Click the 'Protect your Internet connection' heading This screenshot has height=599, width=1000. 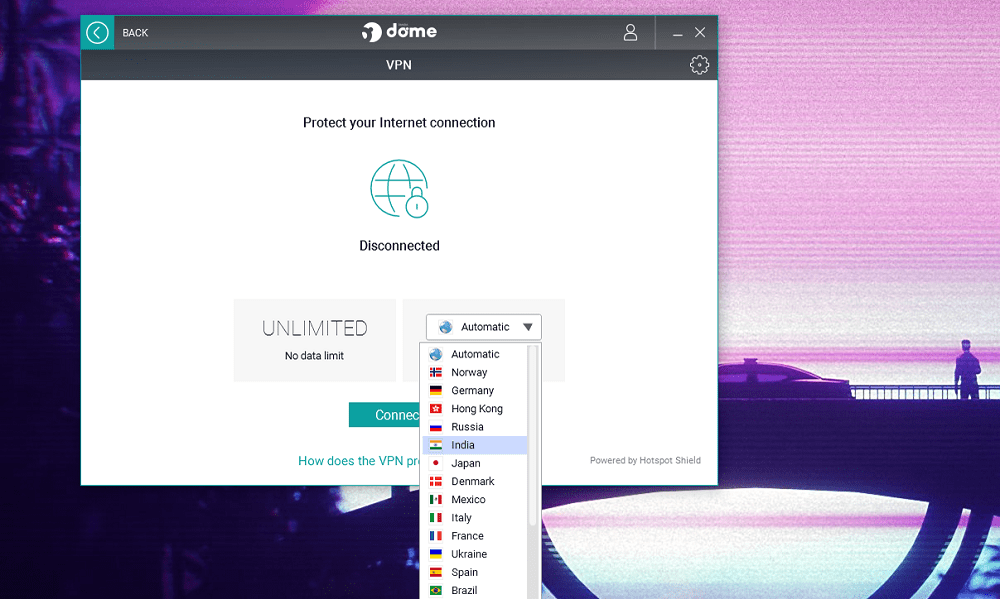point(399,122)
